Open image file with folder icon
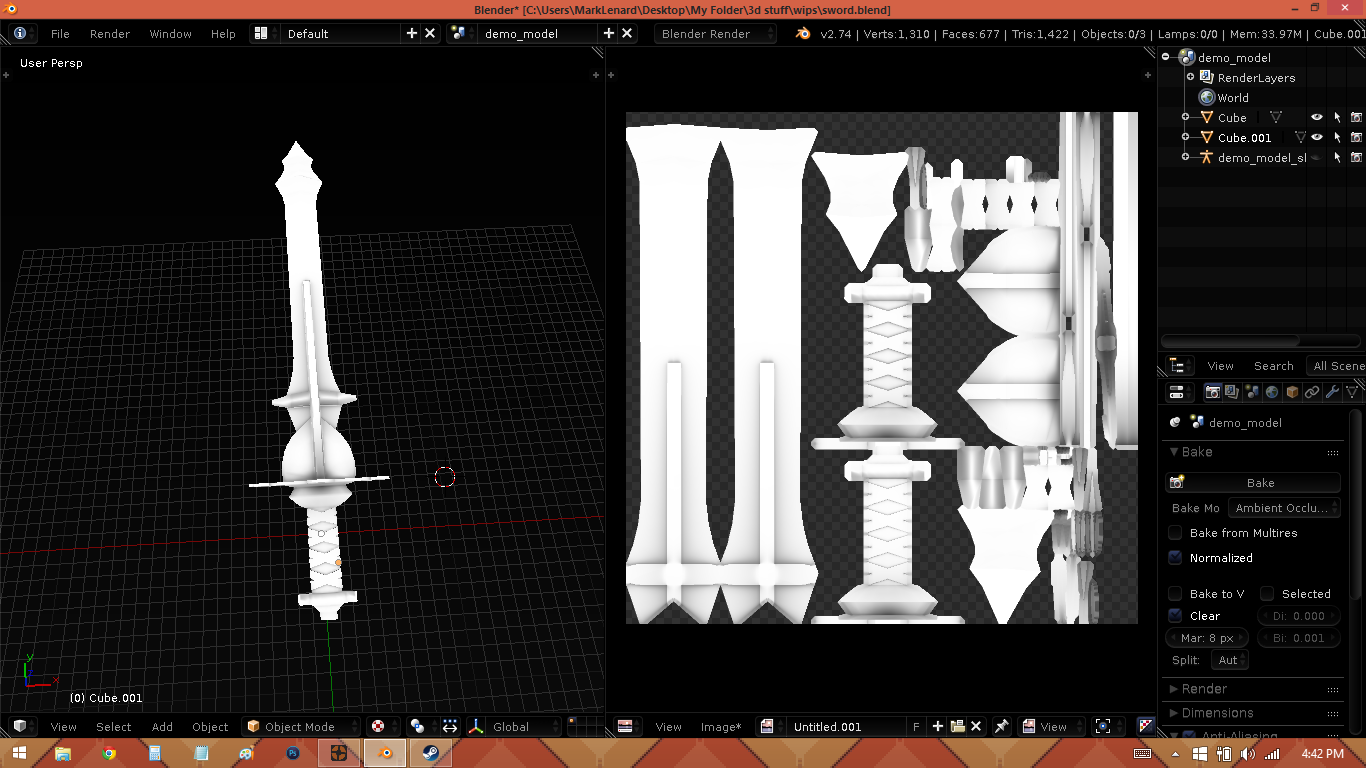1366x768 pixels. click(x=957, y=727)
